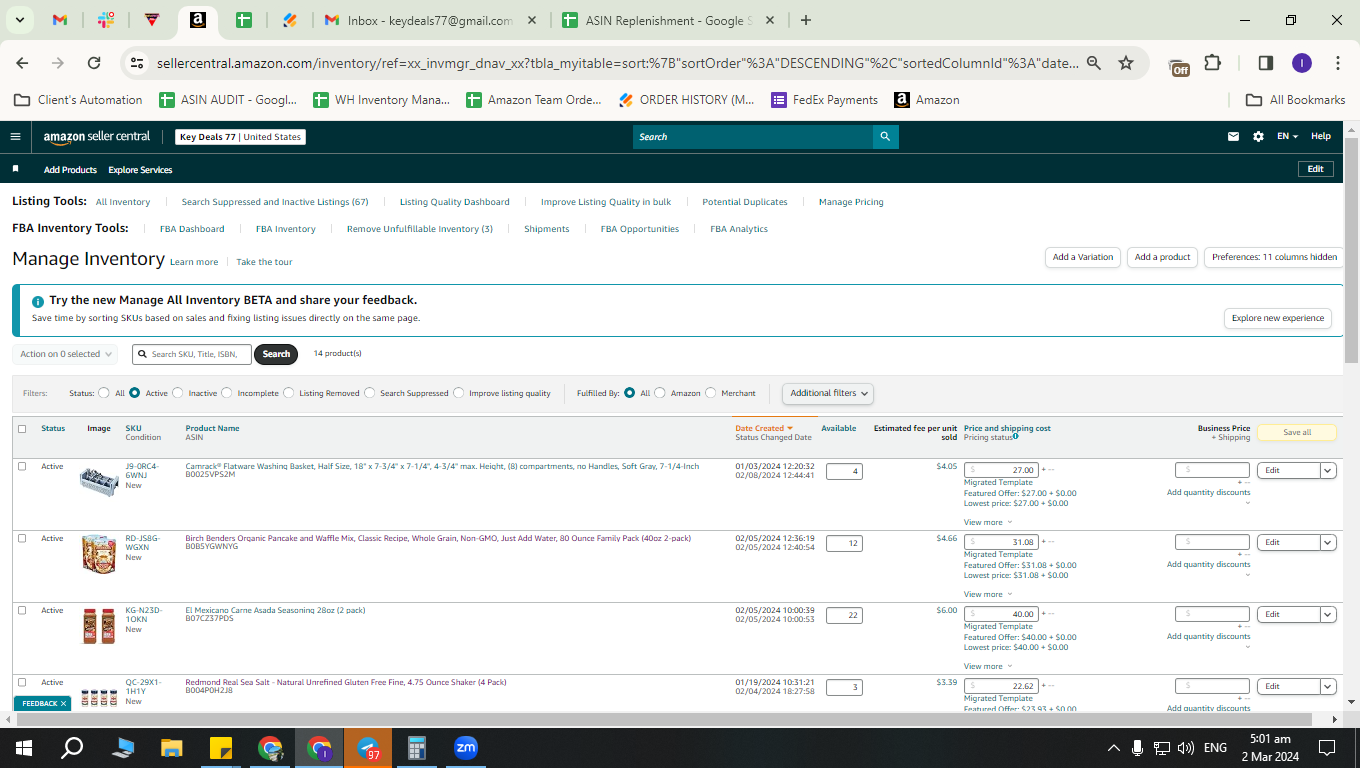Switch to the Gmail pinned tab
The image size is (1360, 768).
tap(60, 20)
